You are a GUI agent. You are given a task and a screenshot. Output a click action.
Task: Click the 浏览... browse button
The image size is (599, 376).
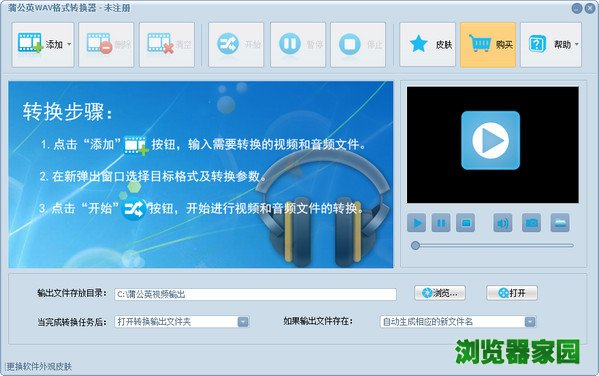[440, 293]
